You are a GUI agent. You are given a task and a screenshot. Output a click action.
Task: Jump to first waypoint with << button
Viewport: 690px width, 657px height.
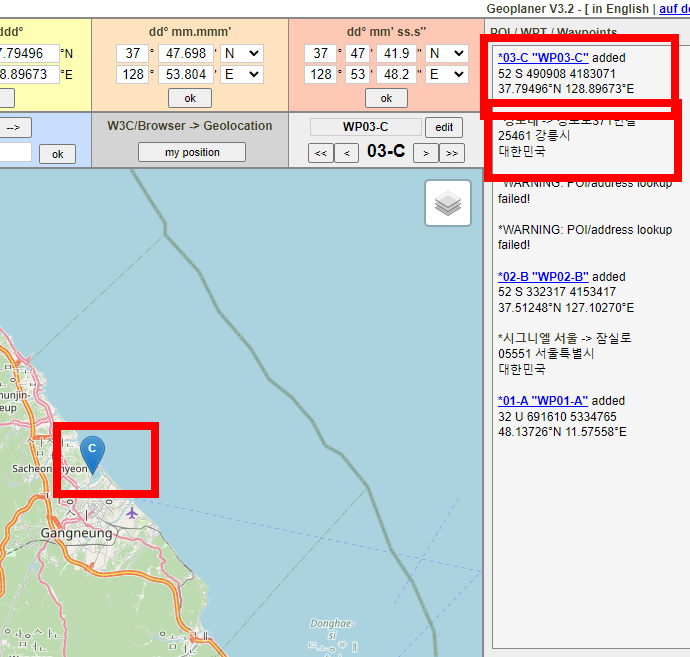pyautogui.click(x=320, y=153)
